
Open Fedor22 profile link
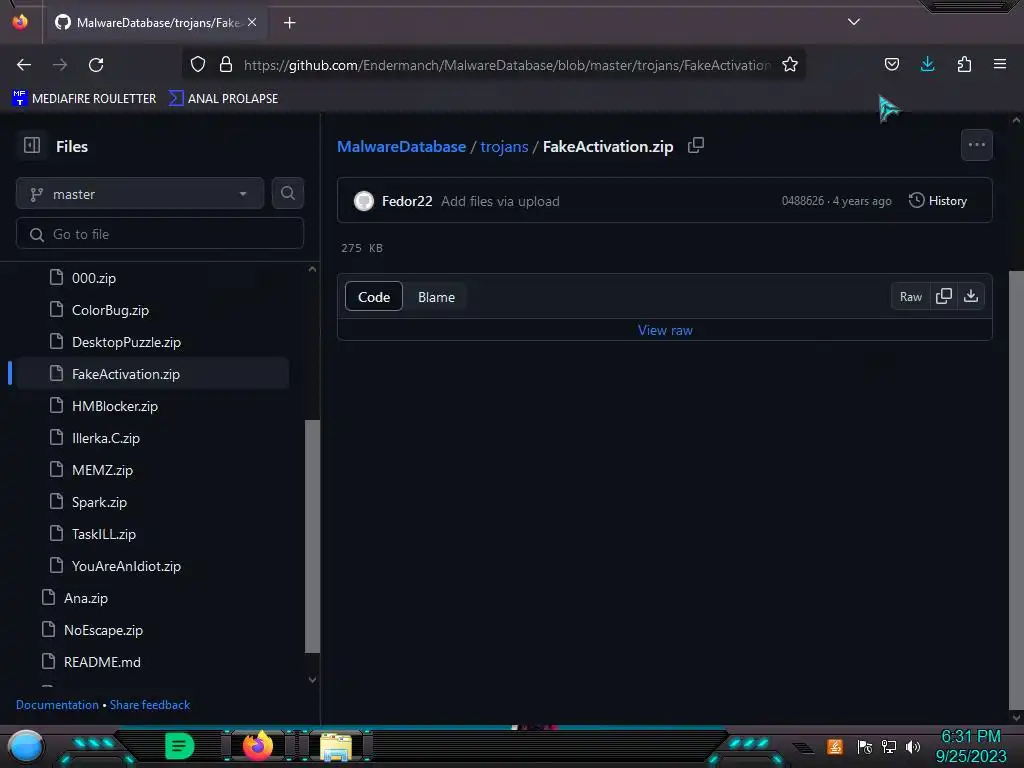tap(407, 201)
